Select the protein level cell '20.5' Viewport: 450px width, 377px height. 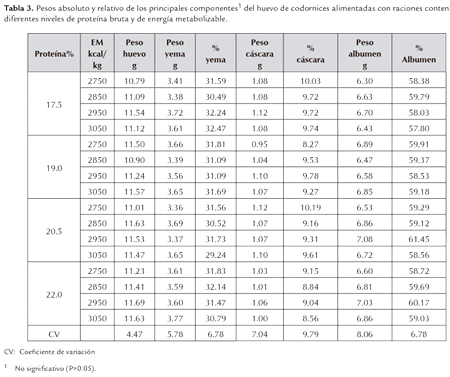[54, 231]
